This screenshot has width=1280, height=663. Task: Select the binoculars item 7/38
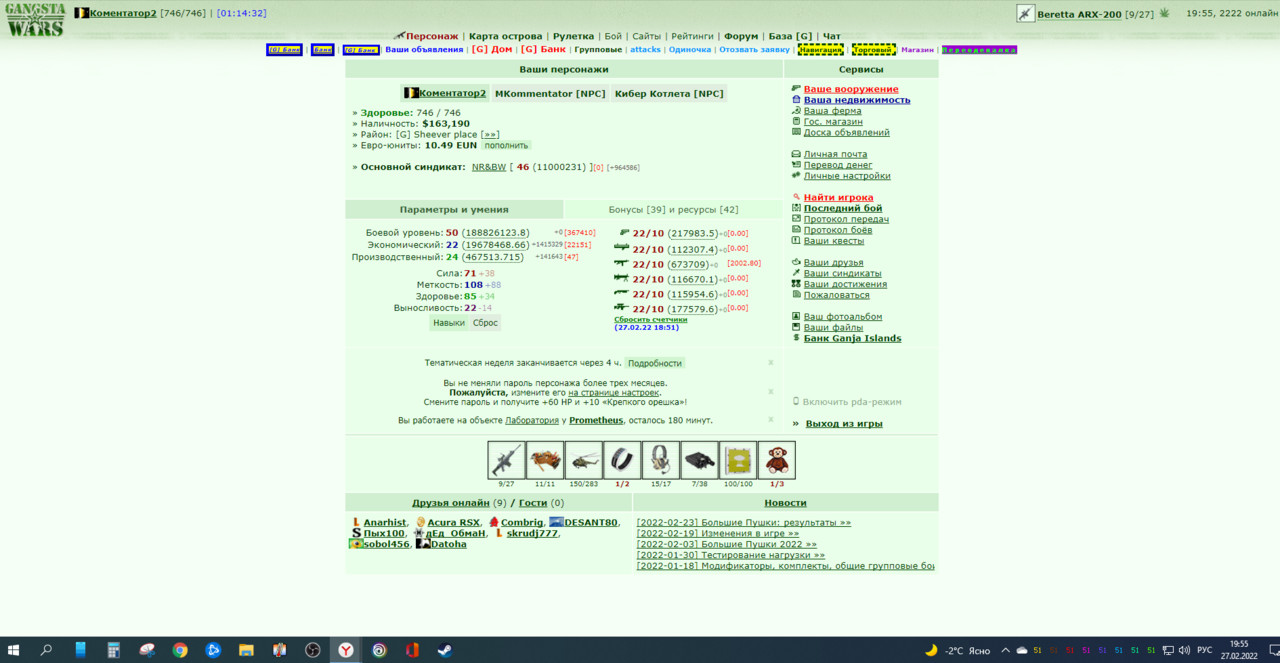(x=700, y=460)
